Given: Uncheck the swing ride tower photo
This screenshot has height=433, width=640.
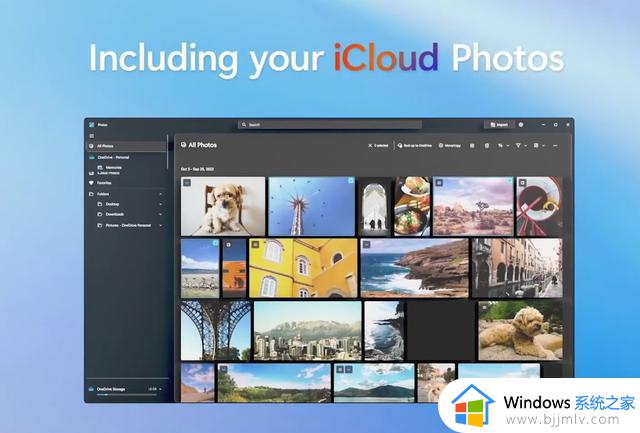Looking at the screenshot, I should [351, 180].
